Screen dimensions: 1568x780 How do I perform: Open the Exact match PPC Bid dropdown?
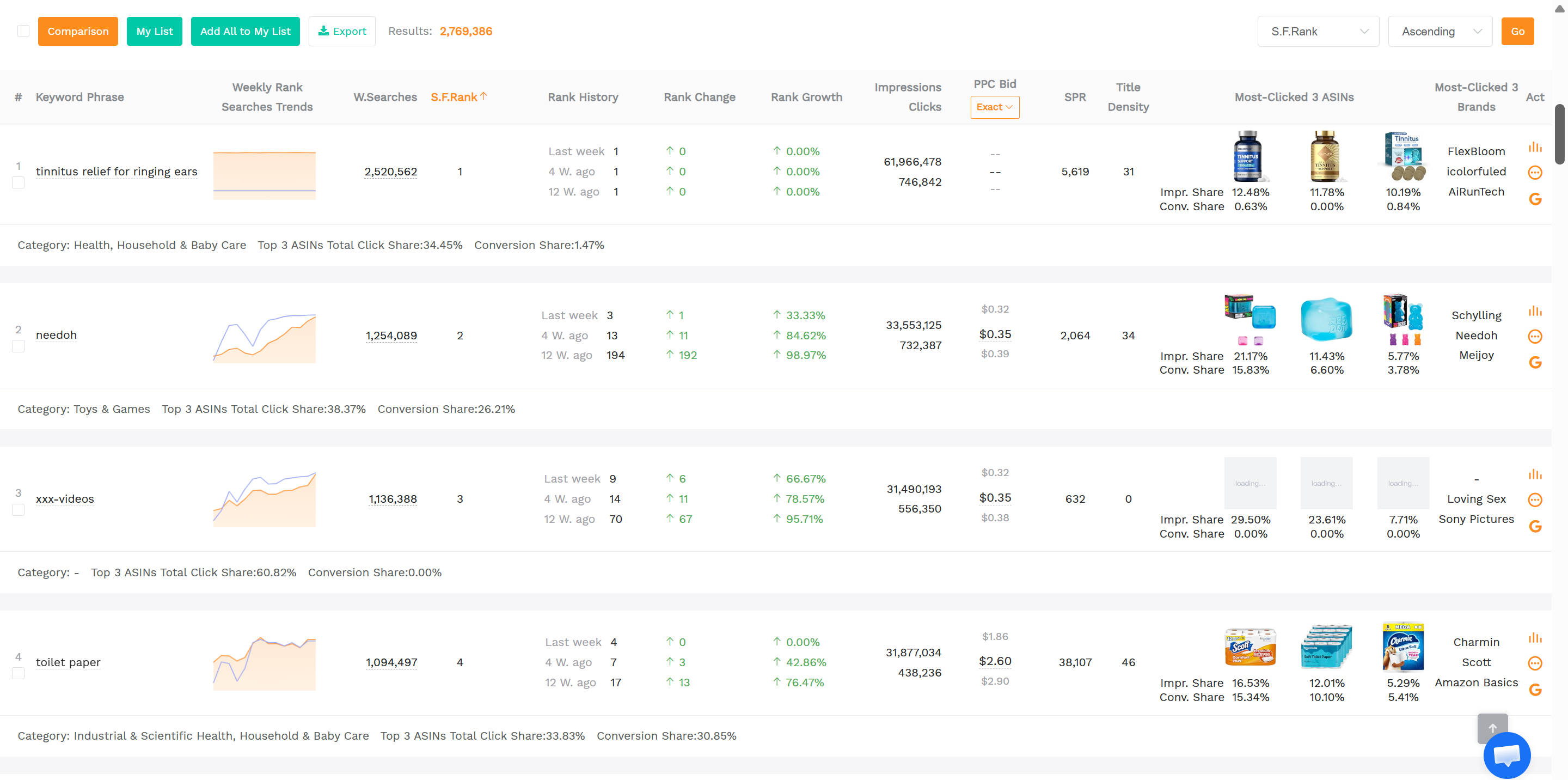995,107
